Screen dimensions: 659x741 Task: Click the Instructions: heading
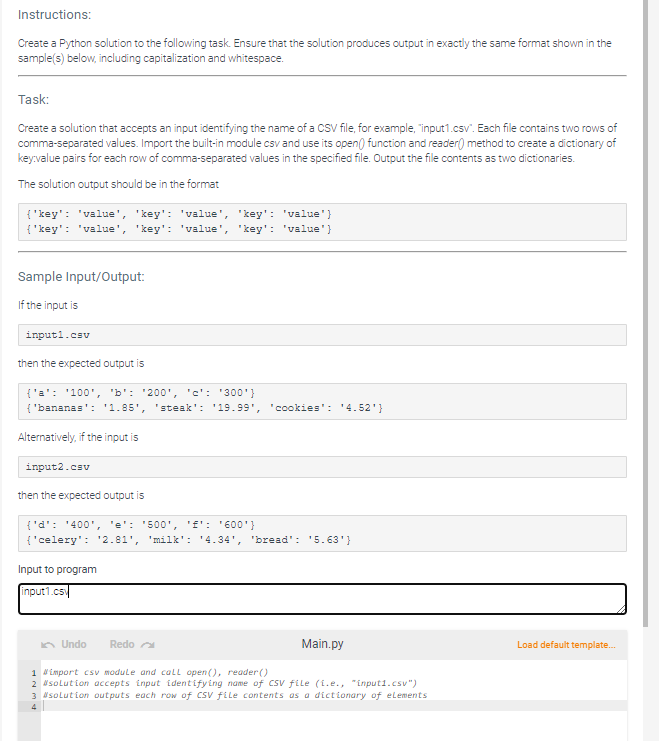pyautogui.click(x=54, y=15)
